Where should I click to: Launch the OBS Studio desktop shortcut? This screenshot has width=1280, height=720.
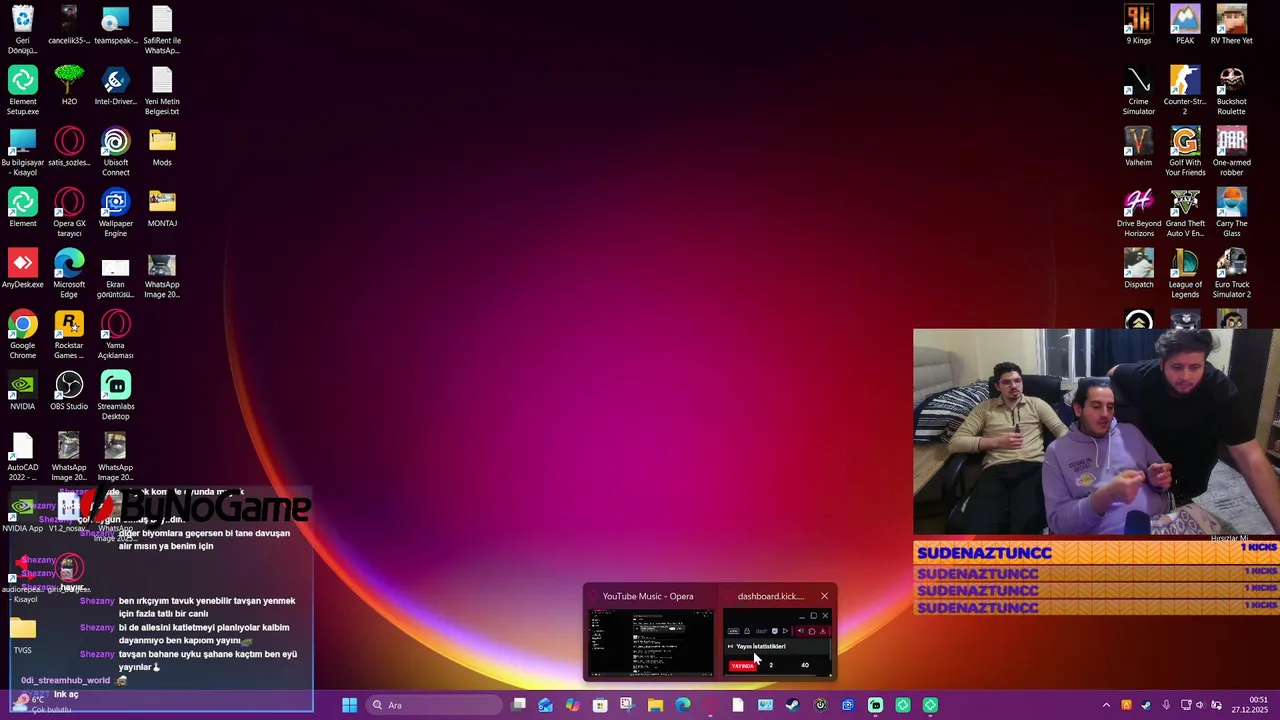69,390
